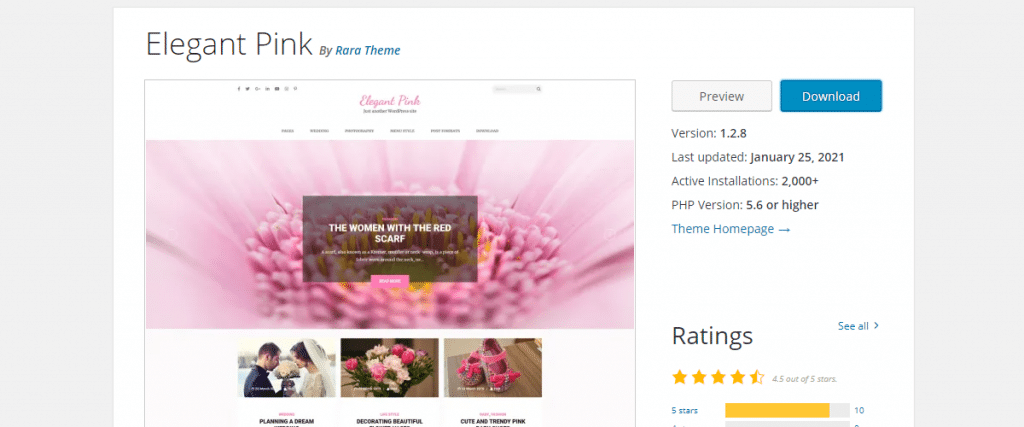
Task: Click the Instagram icon in the theme preview
Action: click(286, 89)
